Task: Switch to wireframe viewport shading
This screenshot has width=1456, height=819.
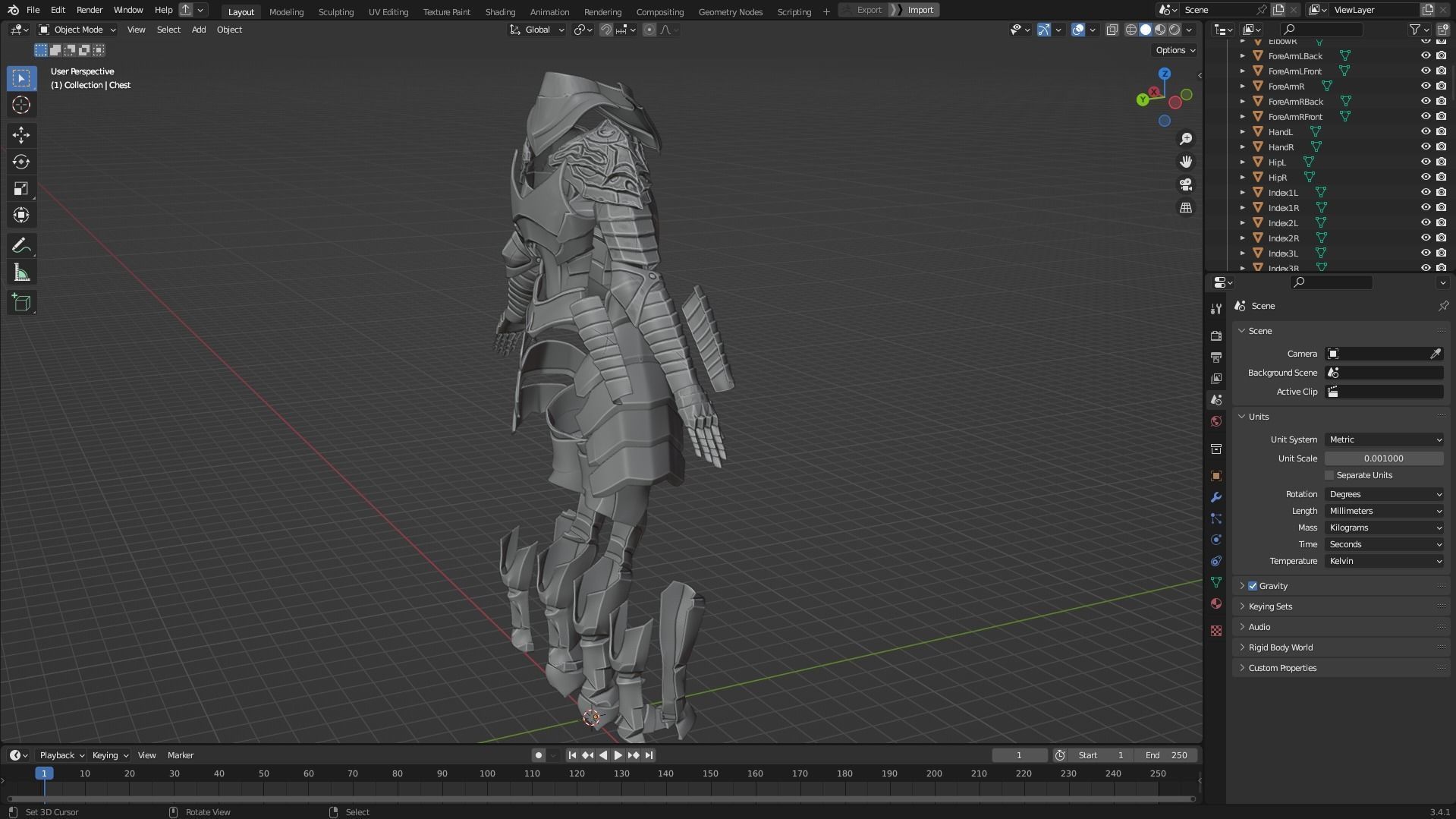Action: coord(1131,30)
